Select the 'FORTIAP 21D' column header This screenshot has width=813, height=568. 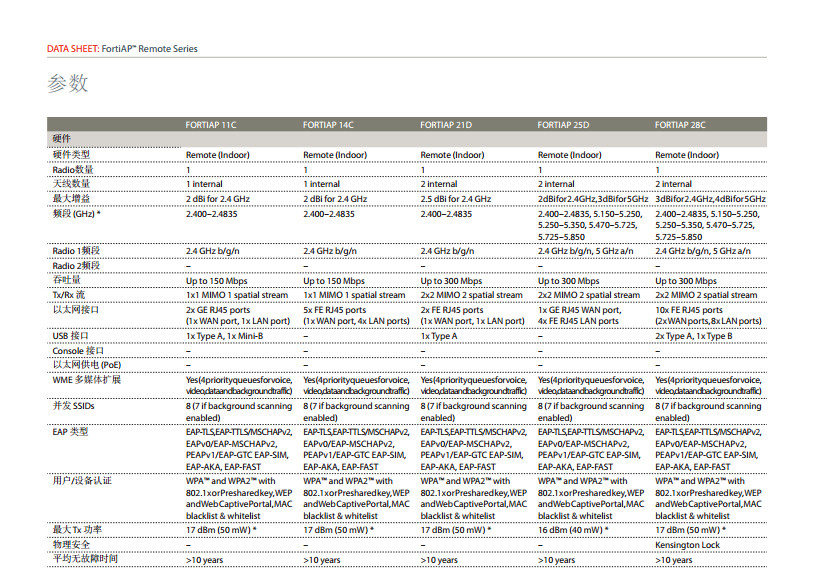446,125
